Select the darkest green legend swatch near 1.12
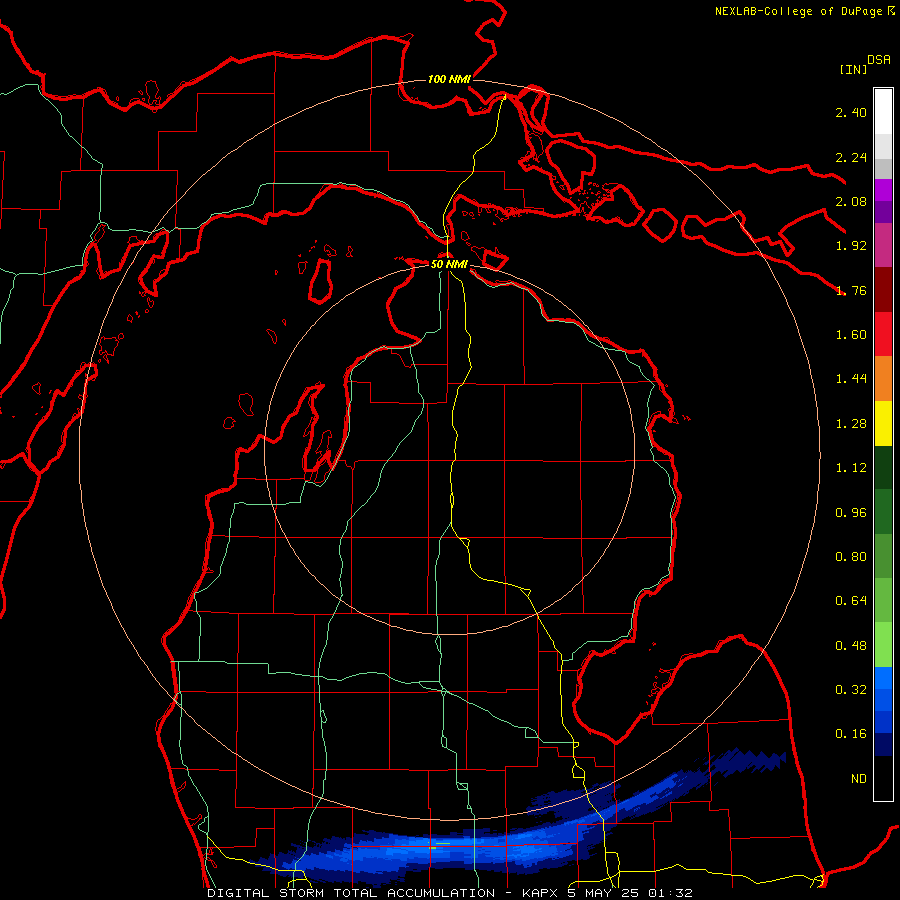900x900 pixels. coord(883,468)
